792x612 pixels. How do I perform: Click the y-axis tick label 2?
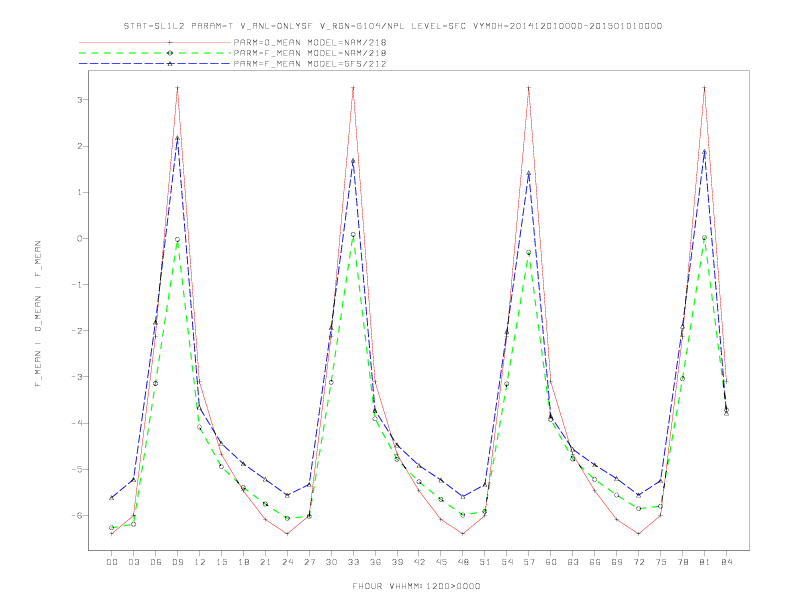click(79, 146)
